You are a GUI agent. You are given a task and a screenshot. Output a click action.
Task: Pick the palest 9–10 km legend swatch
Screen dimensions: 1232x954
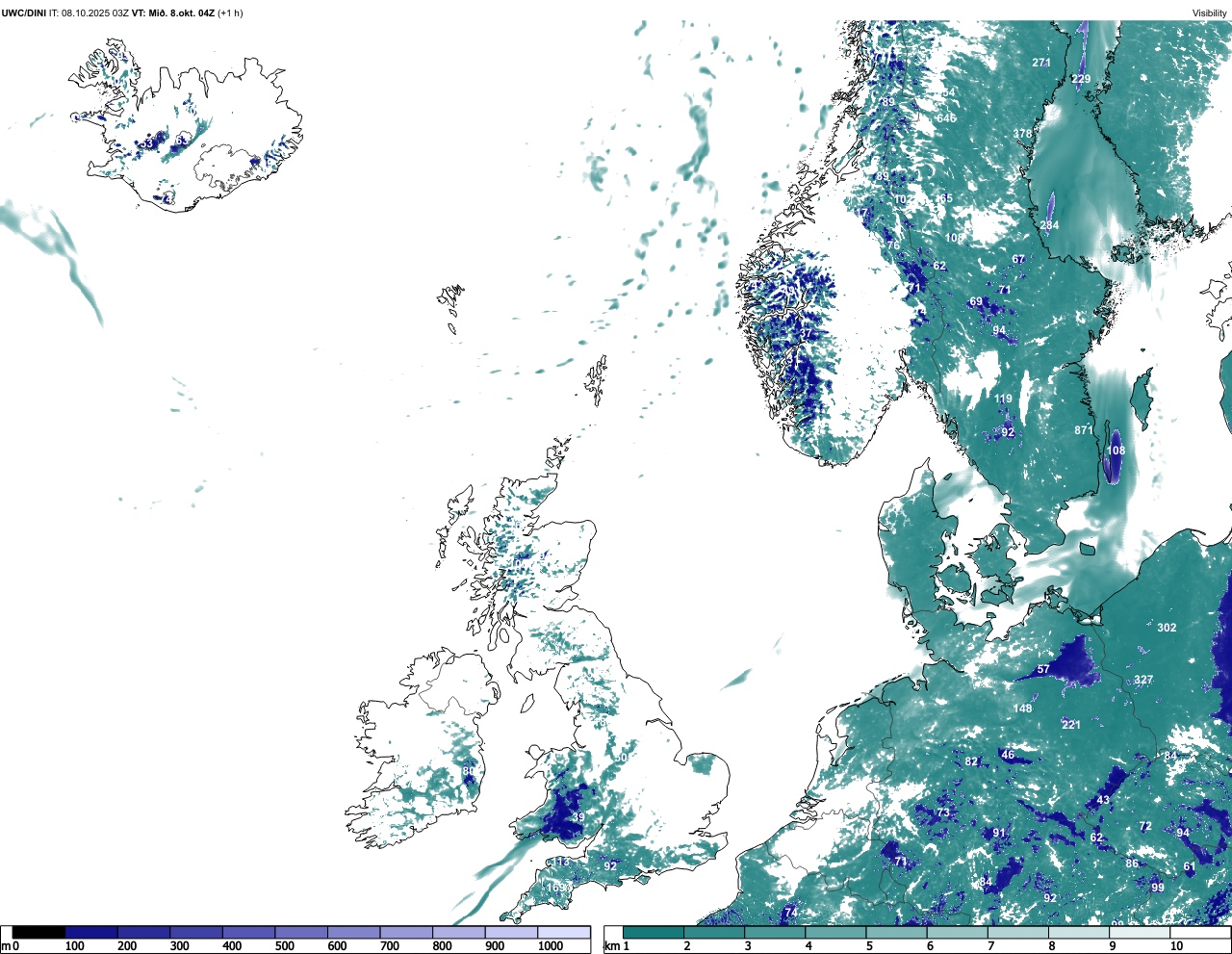point(1141,932)
